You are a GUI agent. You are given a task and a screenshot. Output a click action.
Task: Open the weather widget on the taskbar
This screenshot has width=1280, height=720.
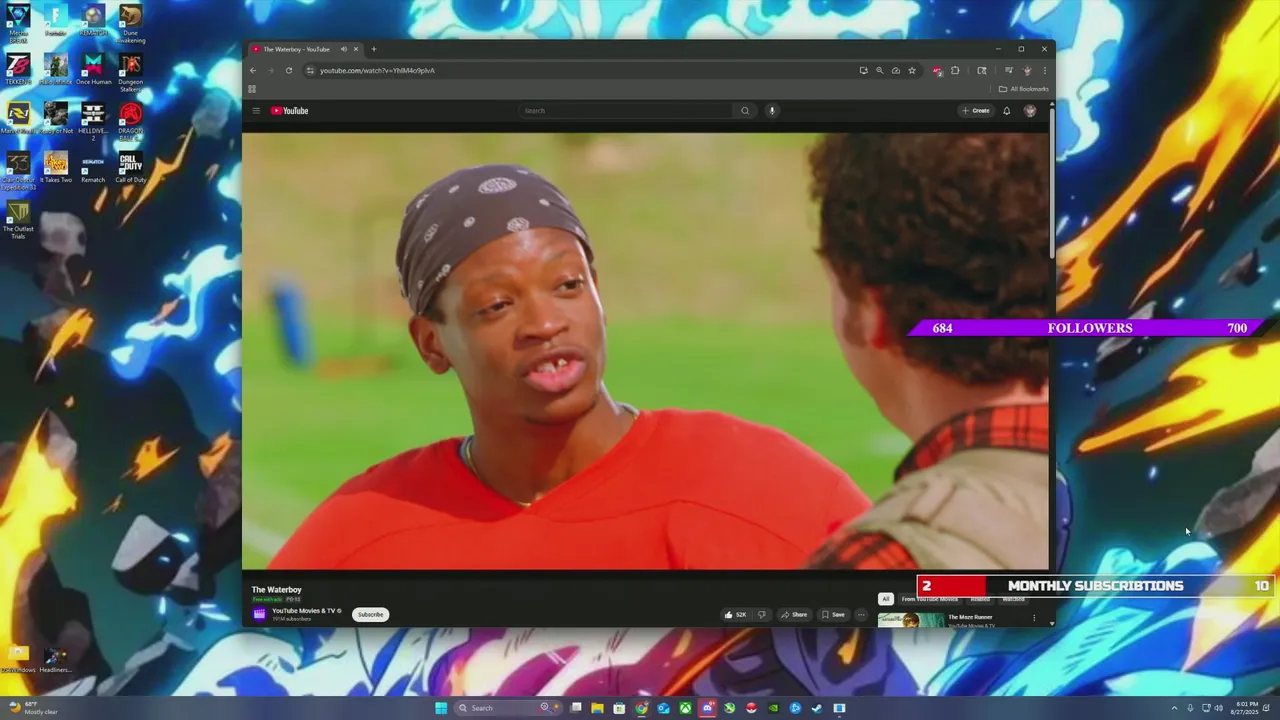[x=33, y=708]
